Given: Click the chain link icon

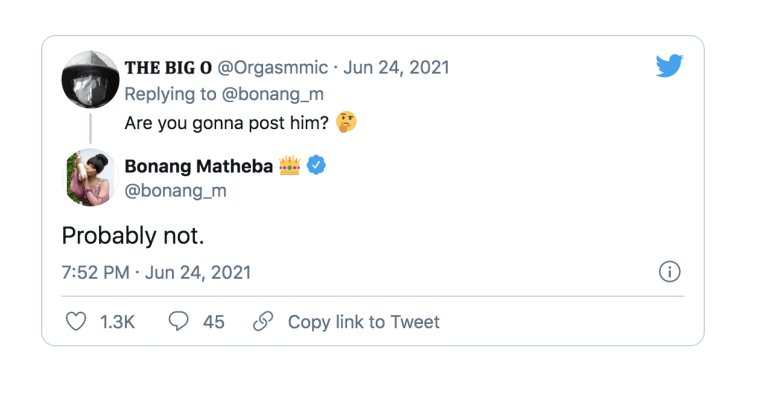Looking at the screenshot, I should 263,322.
